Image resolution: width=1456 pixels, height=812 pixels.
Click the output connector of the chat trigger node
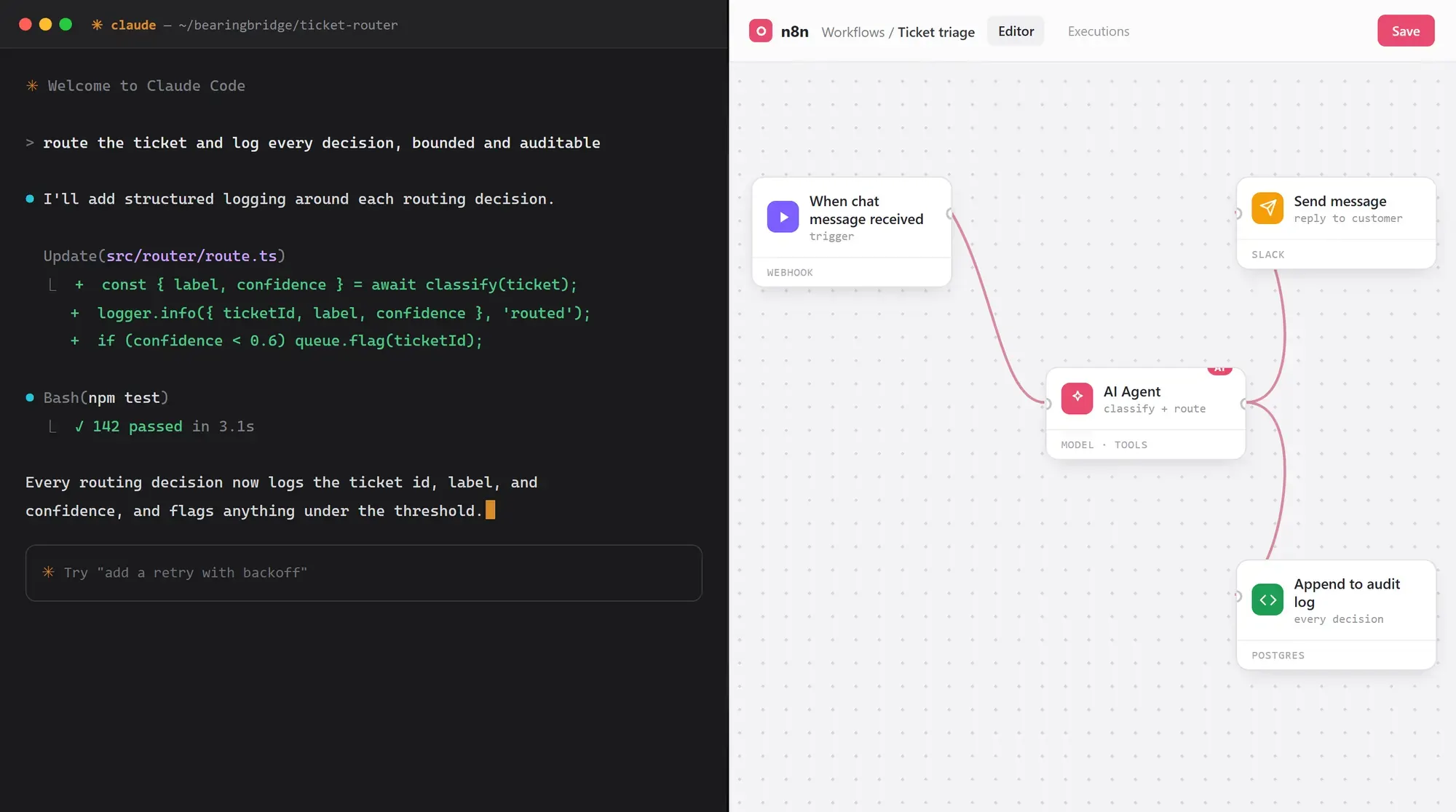950,213
